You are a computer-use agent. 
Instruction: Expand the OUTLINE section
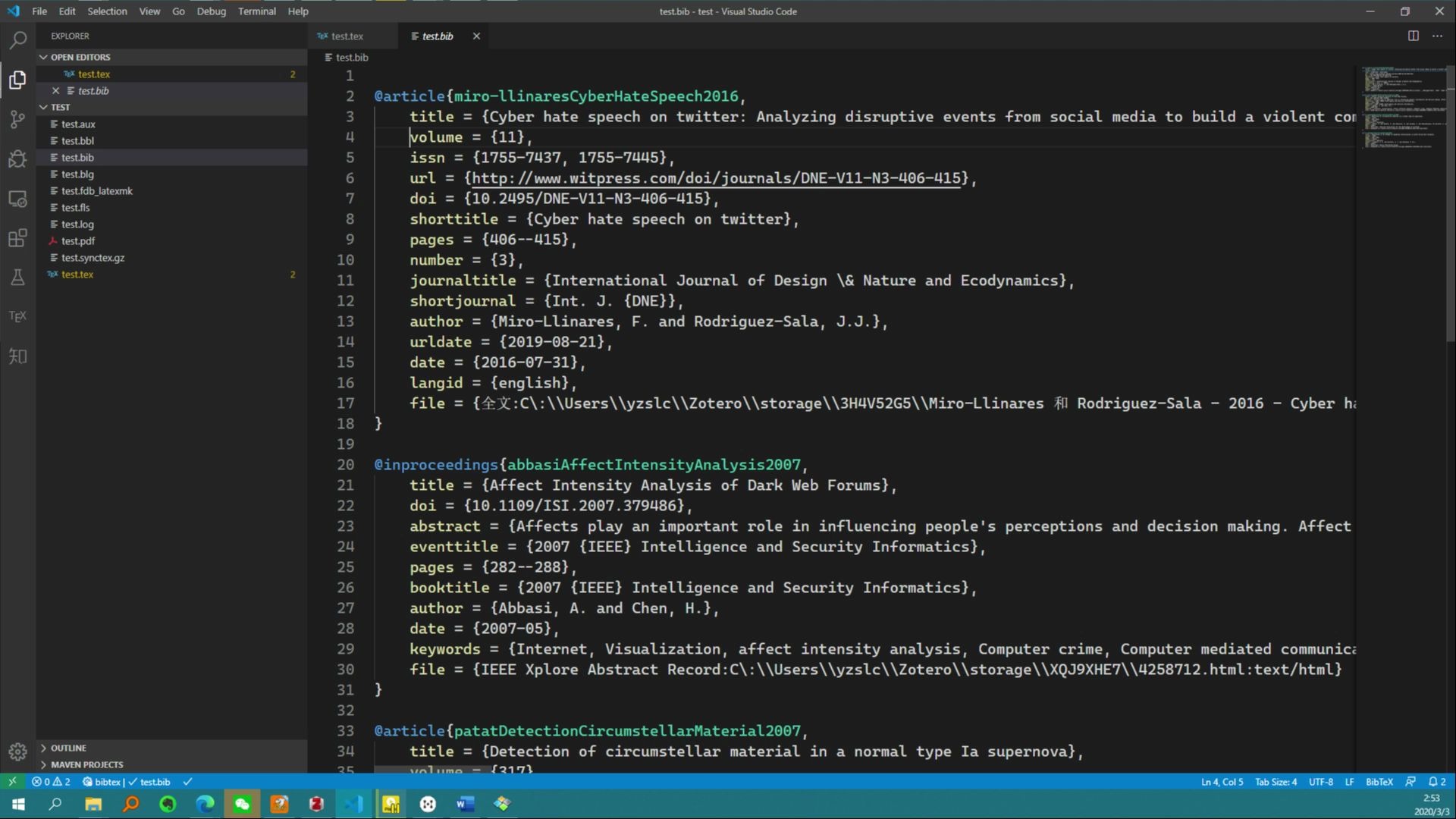point(67,748)
